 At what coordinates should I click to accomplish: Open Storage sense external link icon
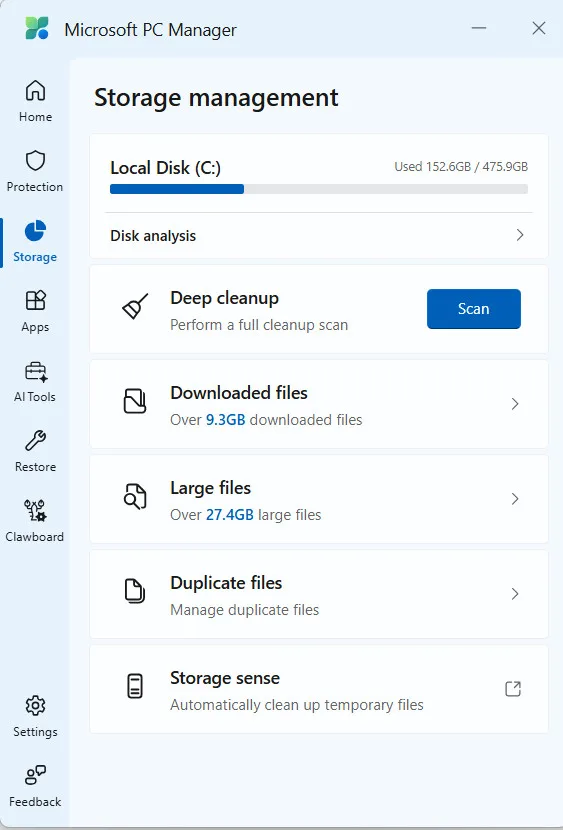pyautogui.click(x=513, y=689)
